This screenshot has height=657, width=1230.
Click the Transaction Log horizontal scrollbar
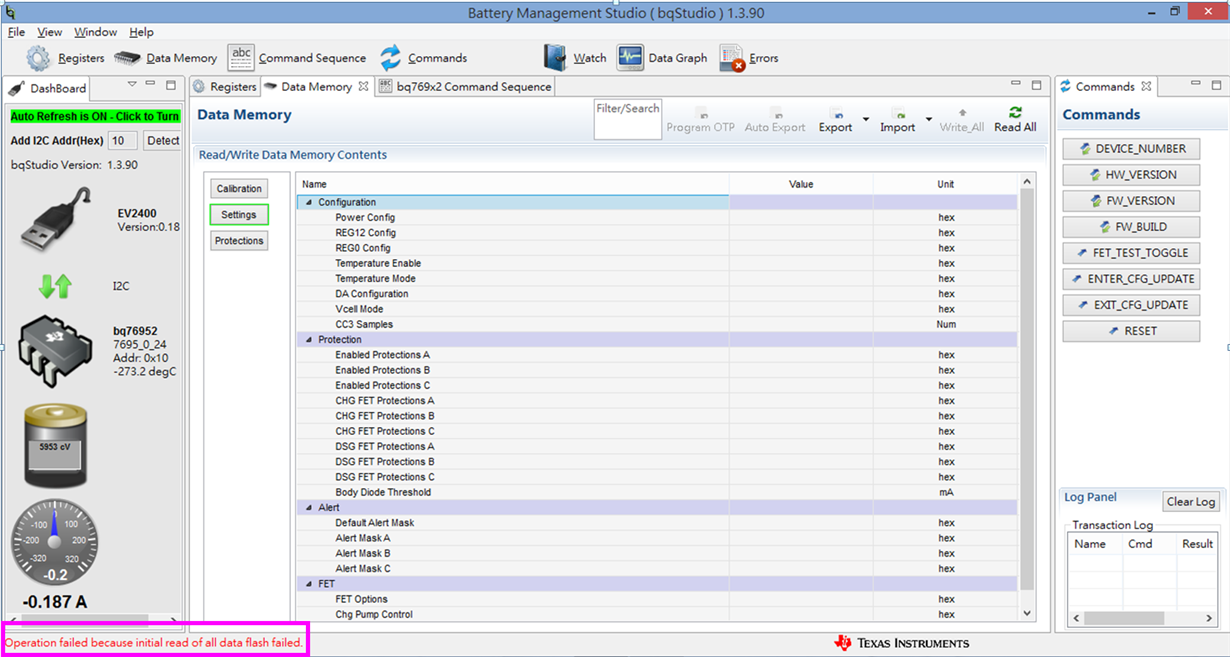(x=1142, y=619)
